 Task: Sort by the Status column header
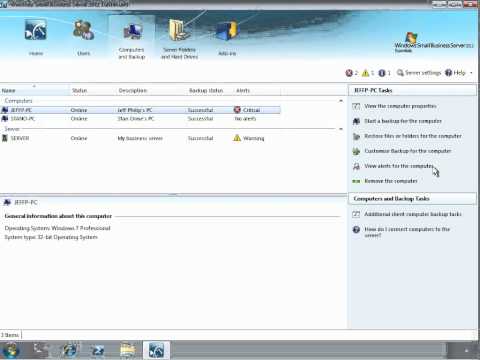(x=93, y=90)
